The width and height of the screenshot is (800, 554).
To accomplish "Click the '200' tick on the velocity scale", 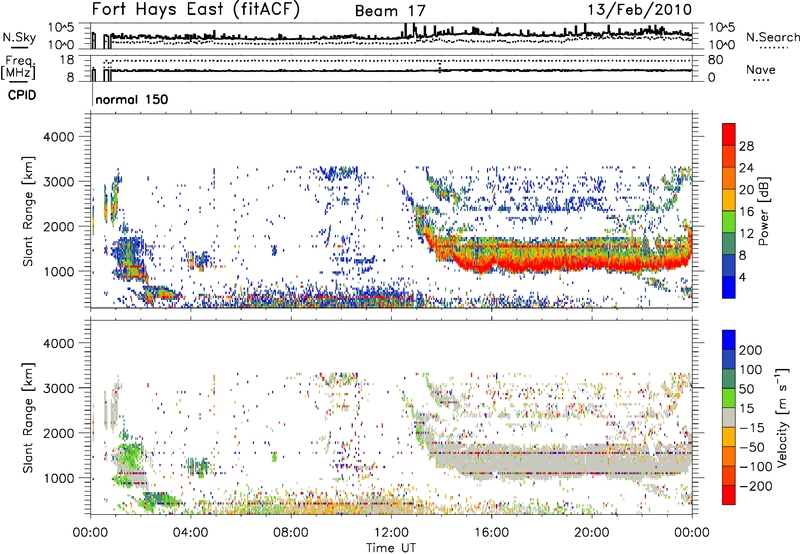I will point(751,350).
